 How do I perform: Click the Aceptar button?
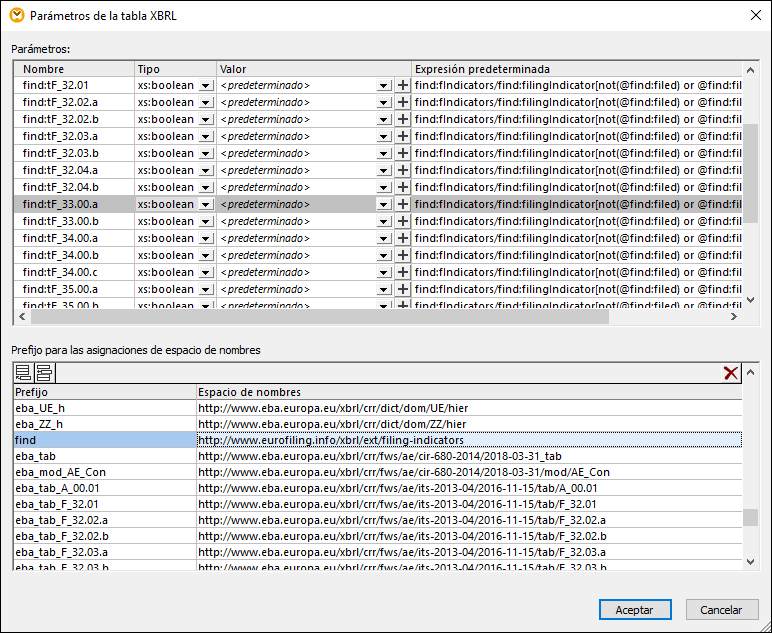635,610
